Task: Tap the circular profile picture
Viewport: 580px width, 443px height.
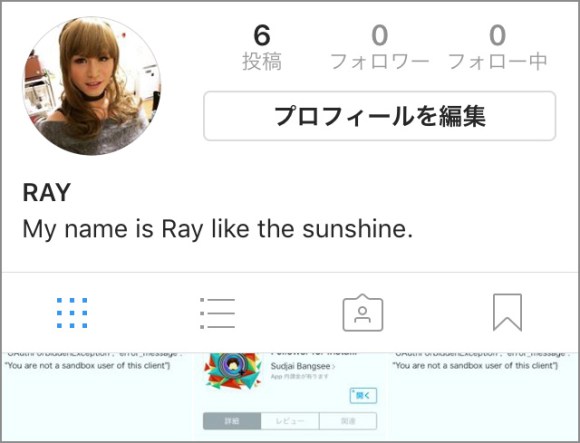Action: click(x=92, y=86)
